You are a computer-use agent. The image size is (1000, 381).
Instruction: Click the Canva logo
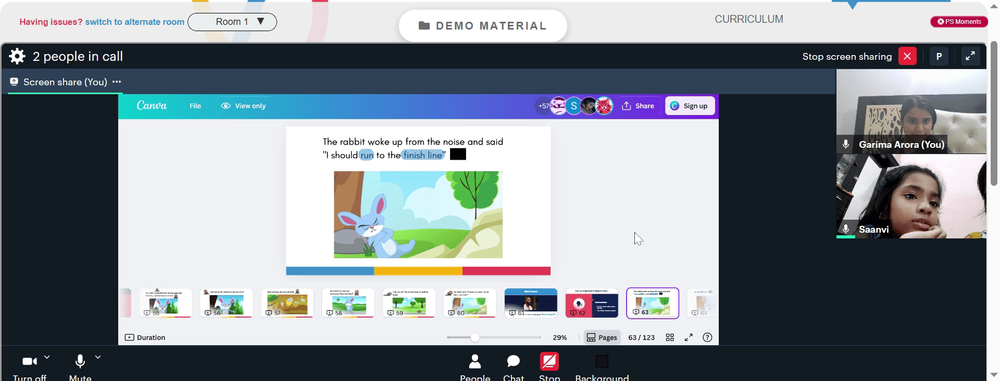(x=151, y=106)
